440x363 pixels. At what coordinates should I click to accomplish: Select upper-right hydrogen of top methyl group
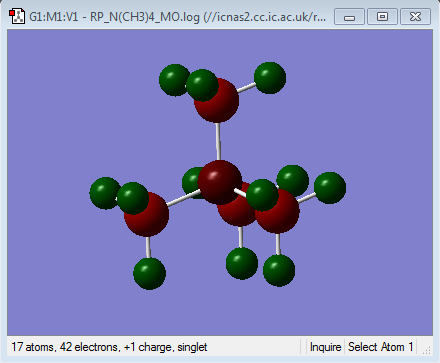pos(270,78)
